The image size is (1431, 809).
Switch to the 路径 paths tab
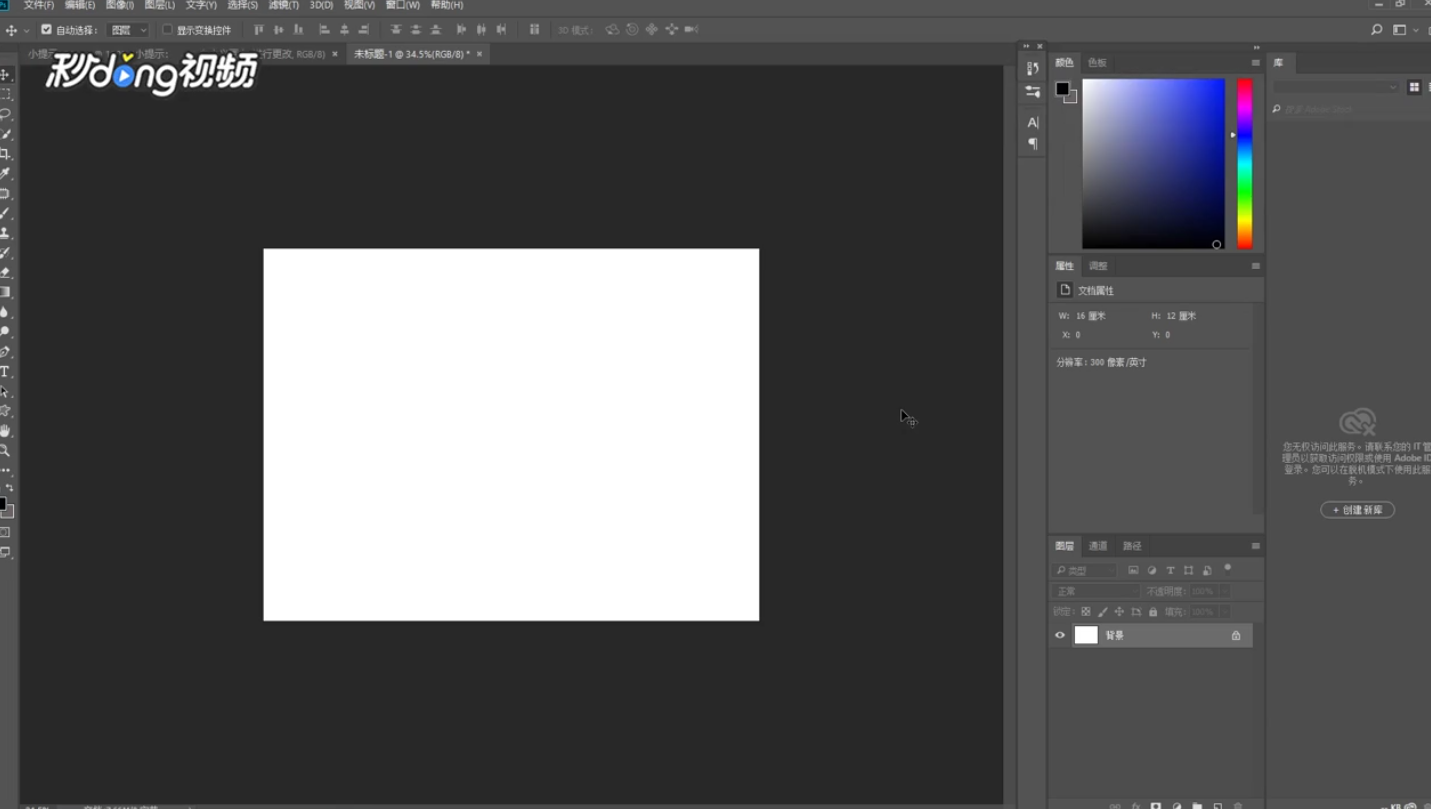1132,546
